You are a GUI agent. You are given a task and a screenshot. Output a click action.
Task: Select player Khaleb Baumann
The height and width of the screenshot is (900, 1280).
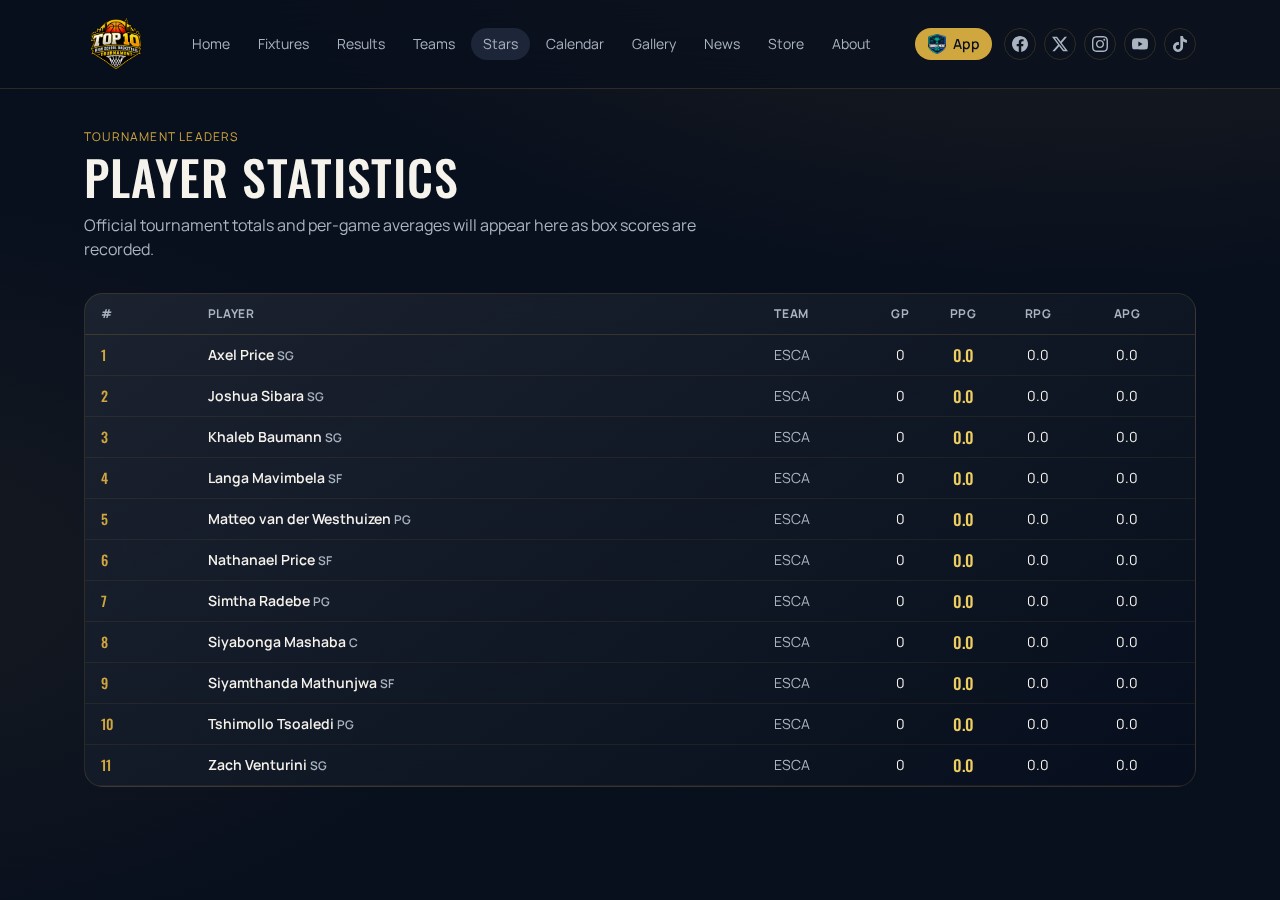pyautogui.click(x=265, y=437)
